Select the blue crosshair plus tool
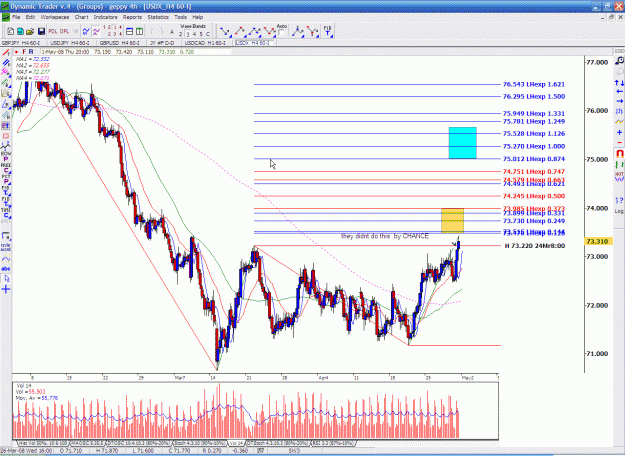The height and width of the screenshot is (456, 625). [x=6, y=289]
